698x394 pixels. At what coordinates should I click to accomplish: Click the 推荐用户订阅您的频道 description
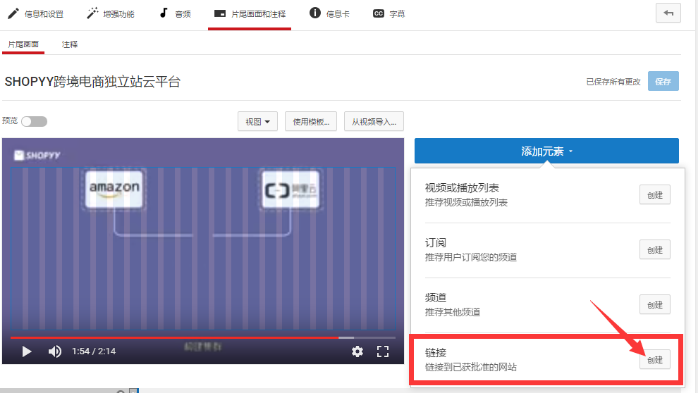click(471, 257)
